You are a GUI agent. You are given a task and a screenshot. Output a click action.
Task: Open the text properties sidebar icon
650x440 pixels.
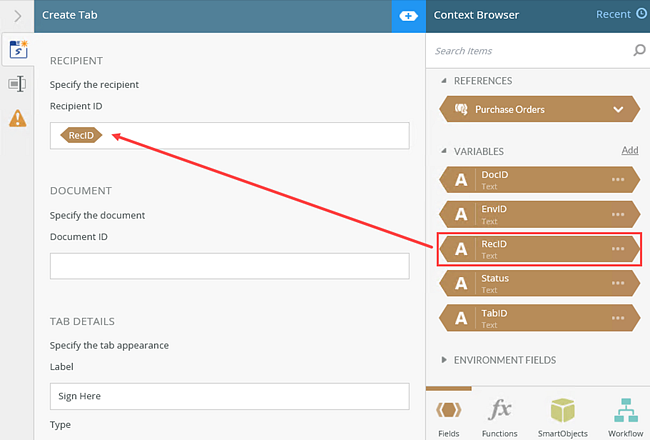(x=17, y=84)
